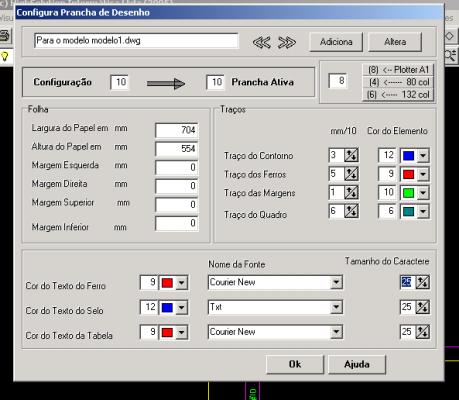Click red swatch for Cor do Texto do Ferro
The height and width of the screenshot is (400, 459).
pos(167,283)
